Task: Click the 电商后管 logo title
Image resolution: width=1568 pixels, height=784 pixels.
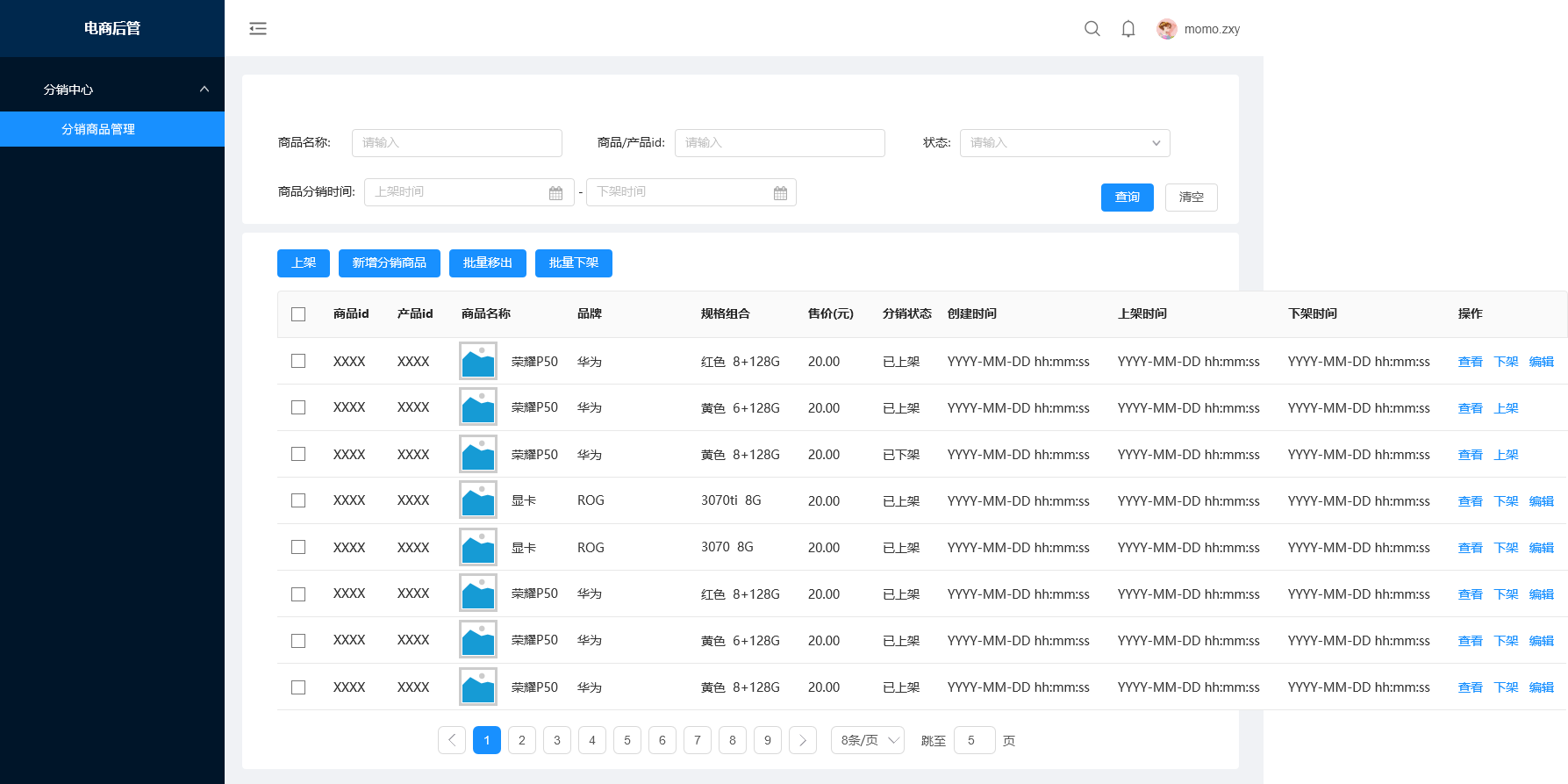Action: [112, 28]
